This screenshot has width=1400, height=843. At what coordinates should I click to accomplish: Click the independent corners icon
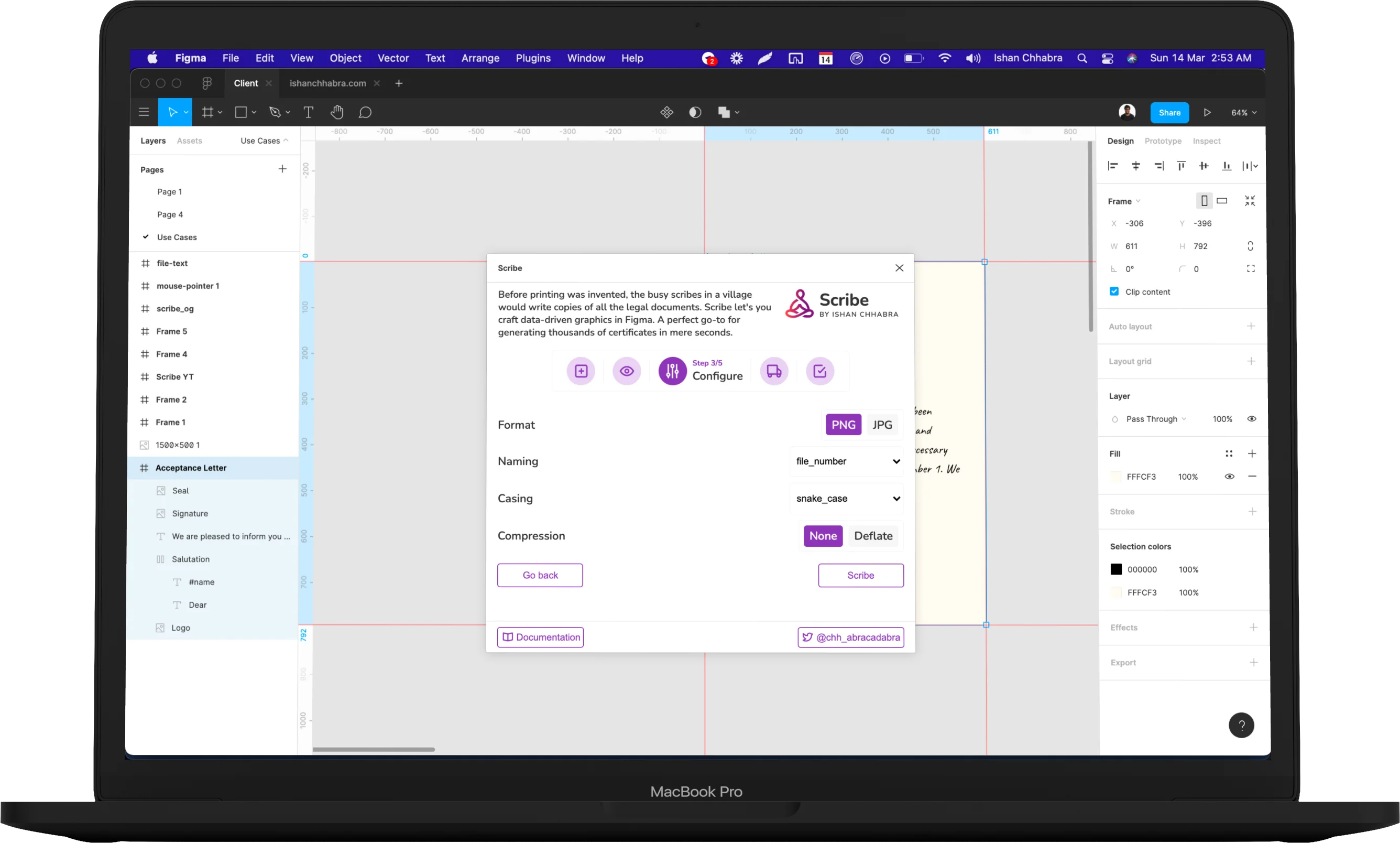coord(1250,269)
